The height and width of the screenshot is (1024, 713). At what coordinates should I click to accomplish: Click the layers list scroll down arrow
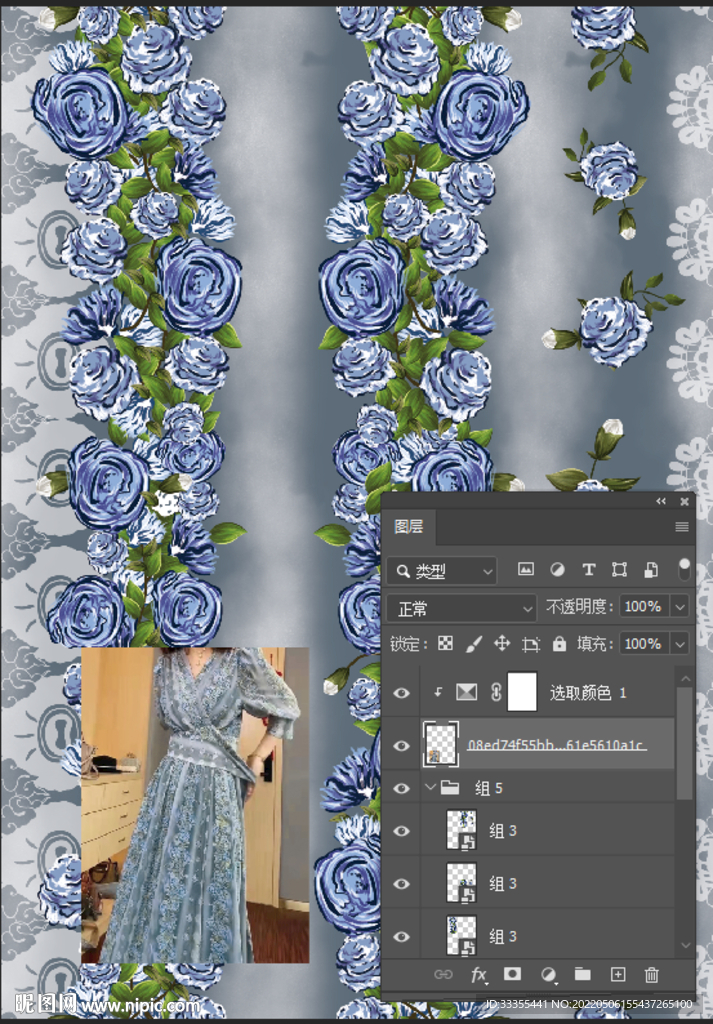(684, 945)
